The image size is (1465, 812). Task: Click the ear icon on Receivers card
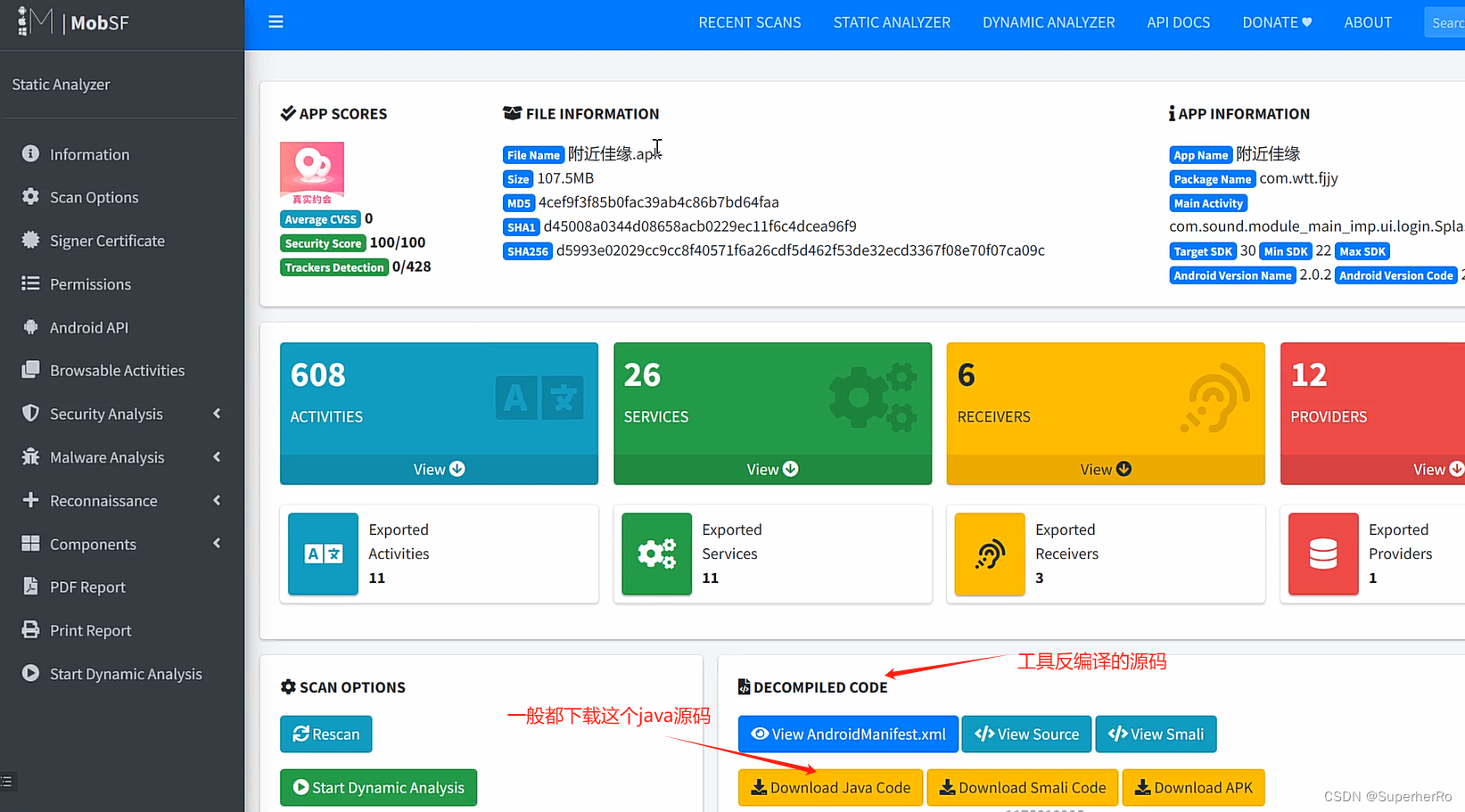tap(1214, 398)
